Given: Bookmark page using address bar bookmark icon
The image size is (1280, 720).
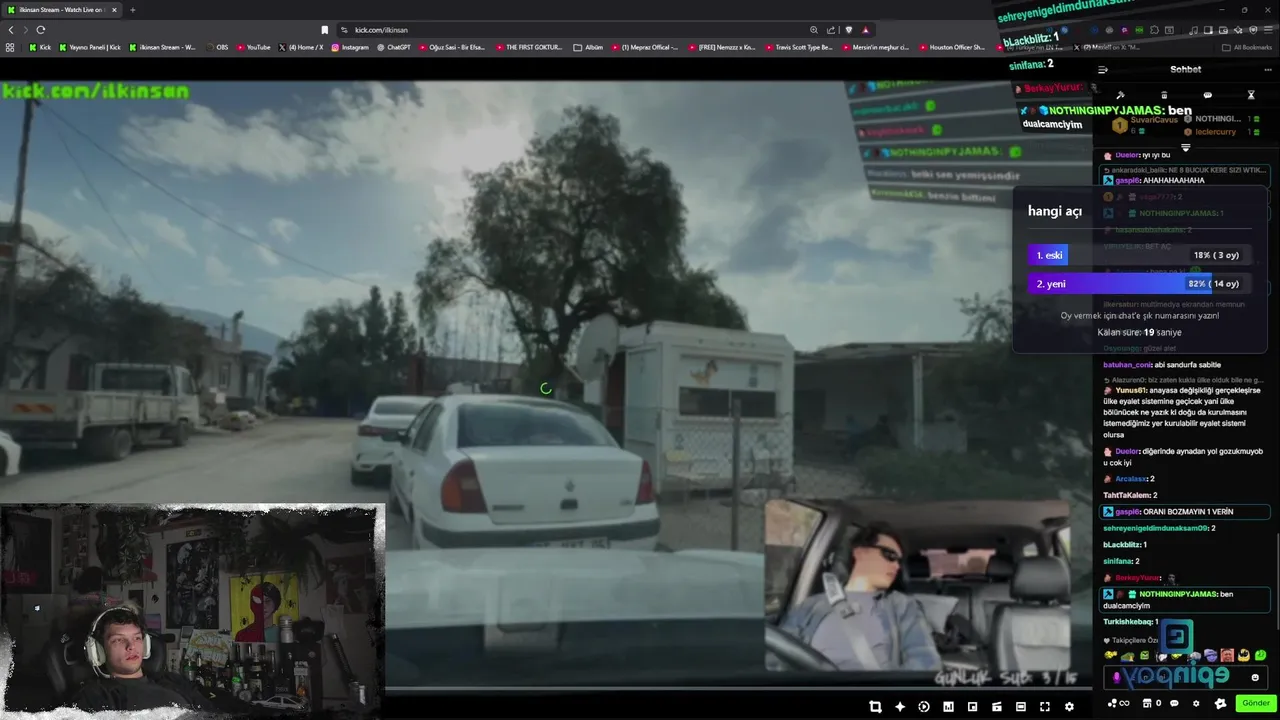Looking at the screenshot, I should (324, 30).
